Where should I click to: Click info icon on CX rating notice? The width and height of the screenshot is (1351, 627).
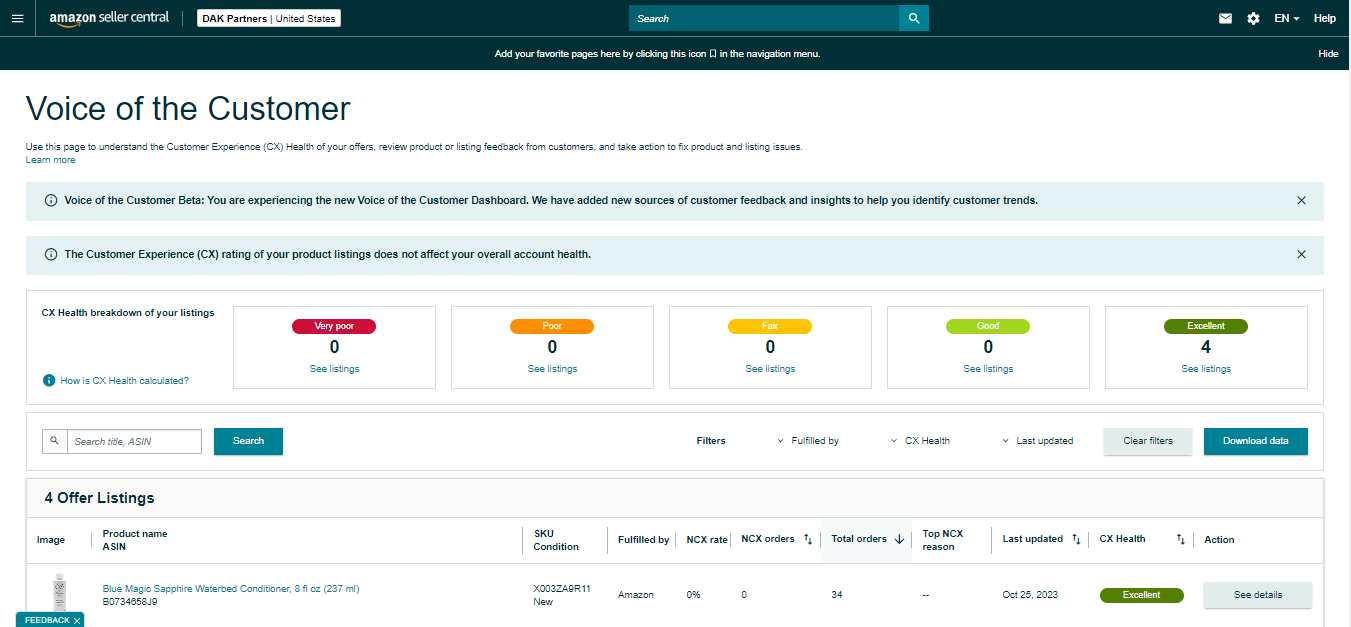click(x=51, y=254)
